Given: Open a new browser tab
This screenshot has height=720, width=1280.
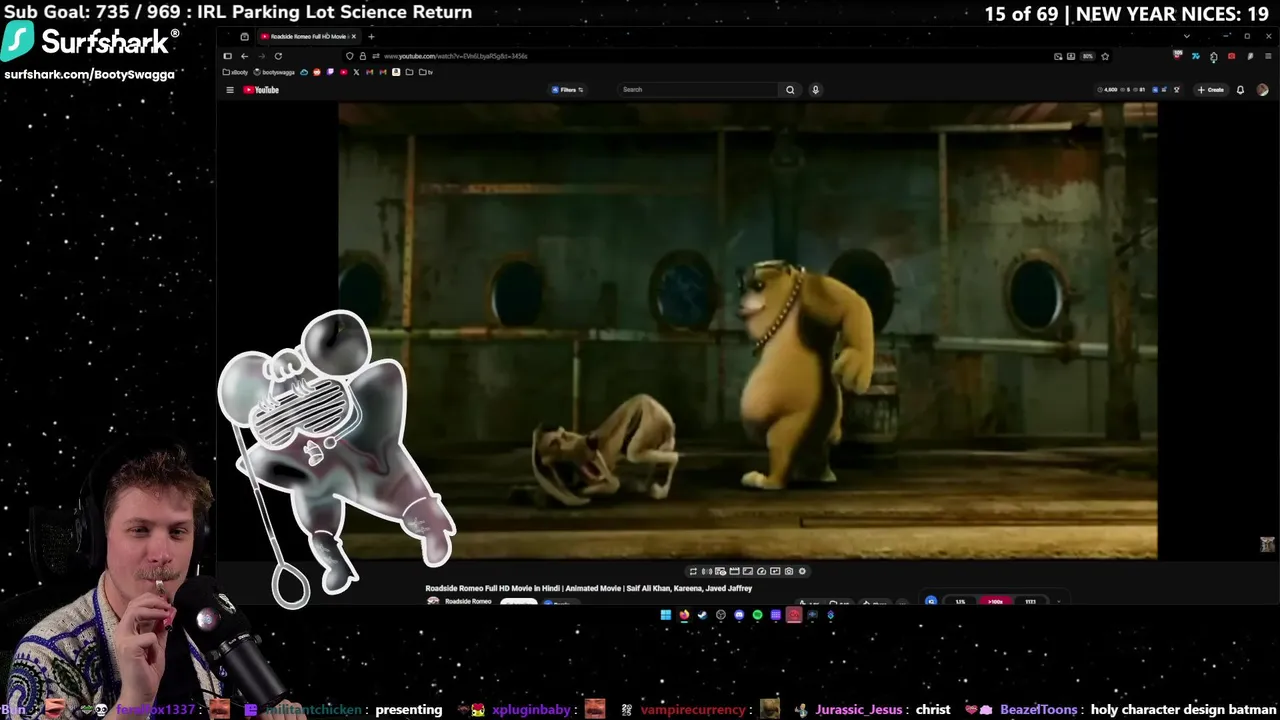Looking at the screenshot, I should click(371, 37).
